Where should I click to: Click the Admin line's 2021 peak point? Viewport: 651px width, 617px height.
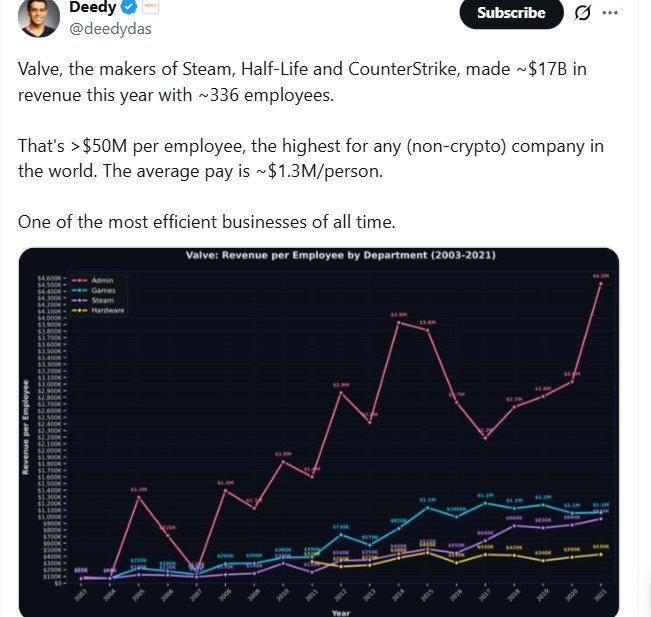[x=600, y=284]
